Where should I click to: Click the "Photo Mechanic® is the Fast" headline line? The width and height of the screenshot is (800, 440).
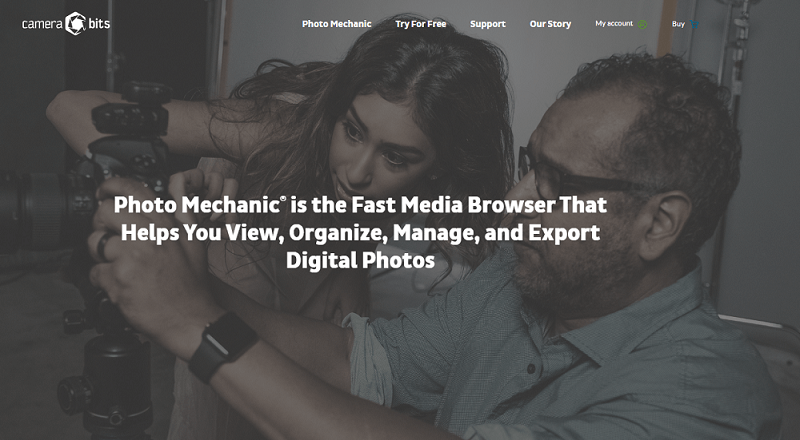pos(360,205)
